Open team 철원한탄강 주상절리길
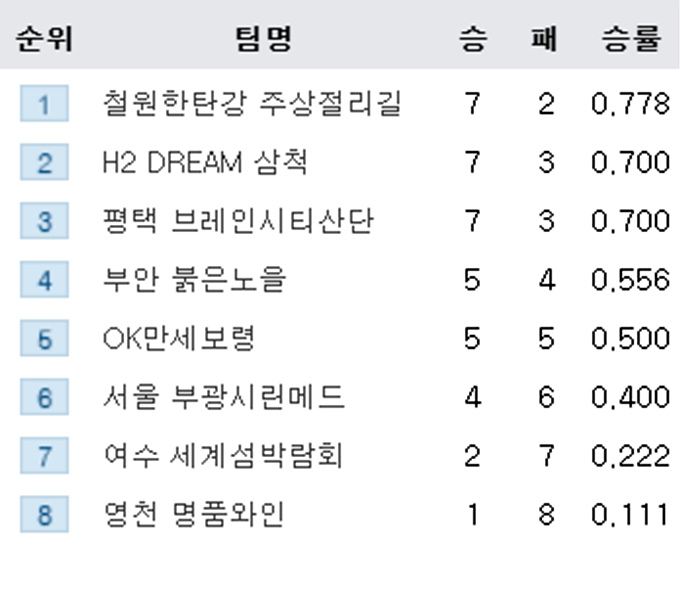This screenshot has height=589, width=680. (x=252, y=103)
